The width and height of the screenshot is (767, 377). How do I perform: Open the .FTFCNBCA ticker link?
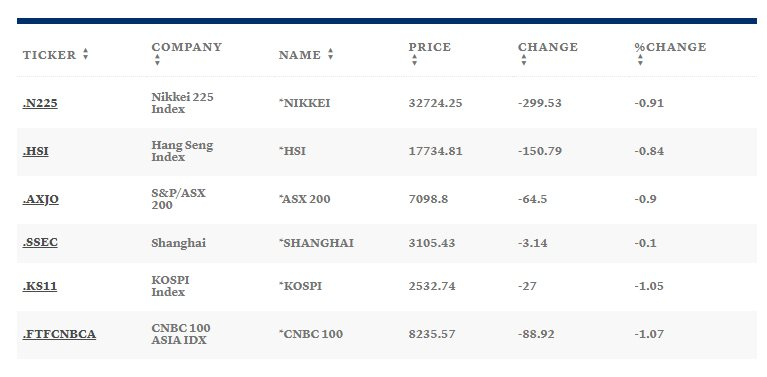tap(59, 334)
